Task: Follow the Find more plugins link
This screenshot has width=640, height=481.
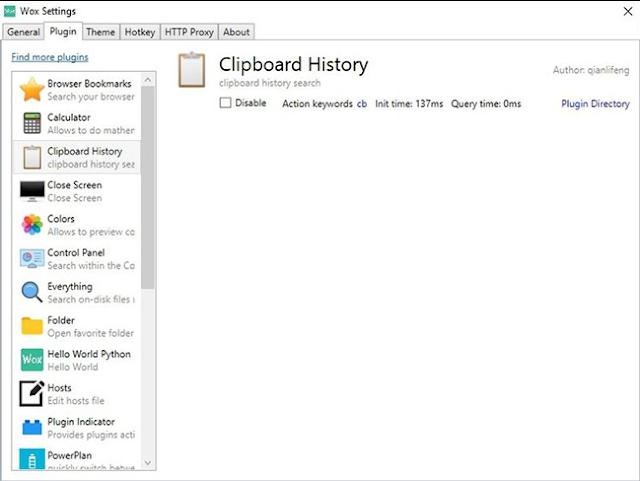Action: [50, 57]
